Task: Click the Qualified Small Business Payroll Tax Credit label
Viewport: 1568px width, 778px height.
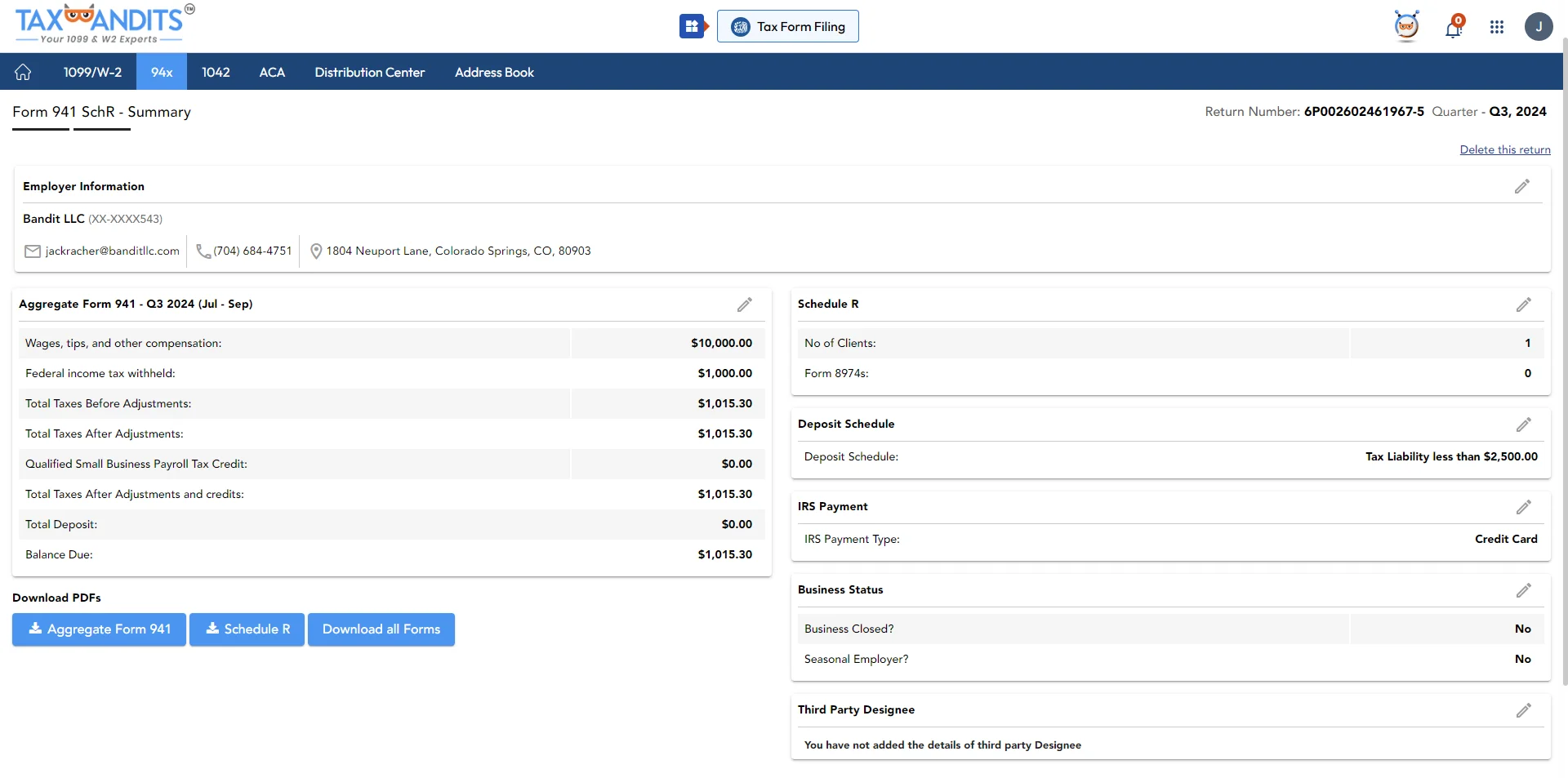Action: point(136,464)
